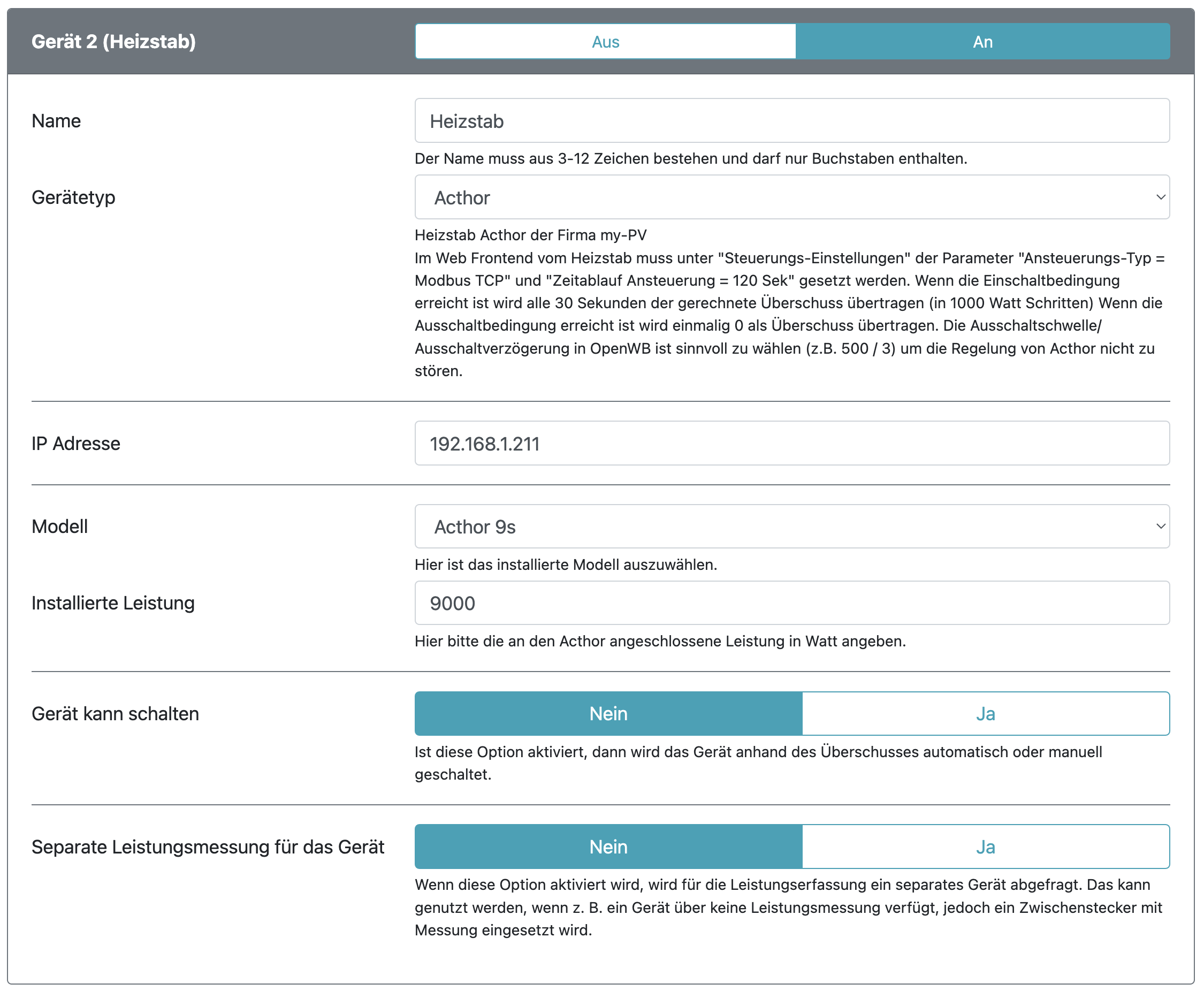This screenshot has height=991, width=1204.
Task: Select Ja for Gerät kann schalten
Action: [985, 714]
